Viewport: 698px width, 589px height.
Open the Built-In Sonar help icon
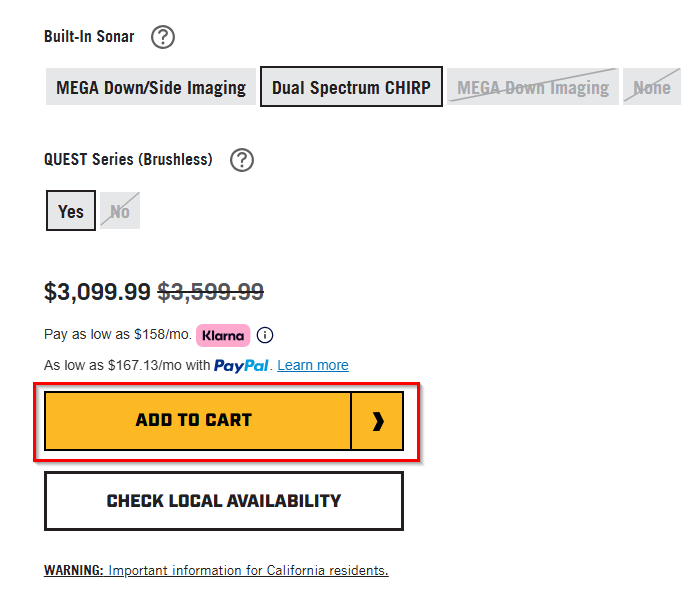pyautogui.click(x=162, y=37)
